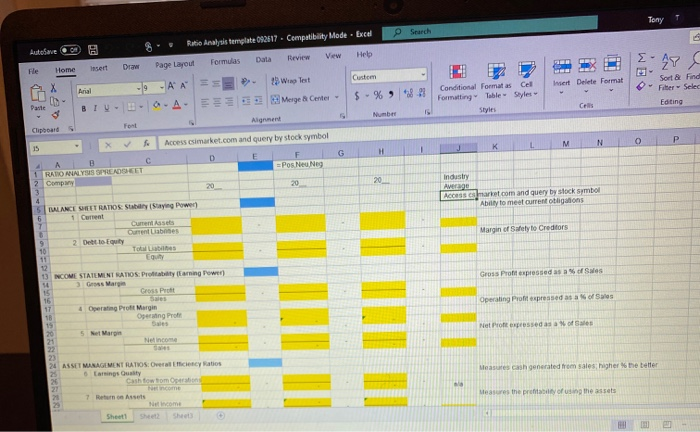The height and width of the screenshot is (432, 700).
Task: Click the Format cells button
Action: click(612, 72)
